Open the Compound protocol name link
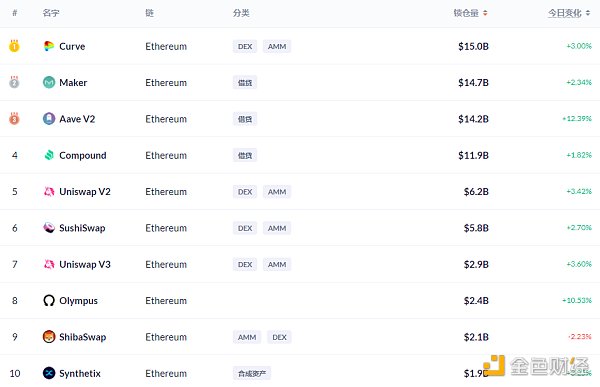The height and width of the screenshot is (387, 600). pyautogui.click(x=83, y=155)
